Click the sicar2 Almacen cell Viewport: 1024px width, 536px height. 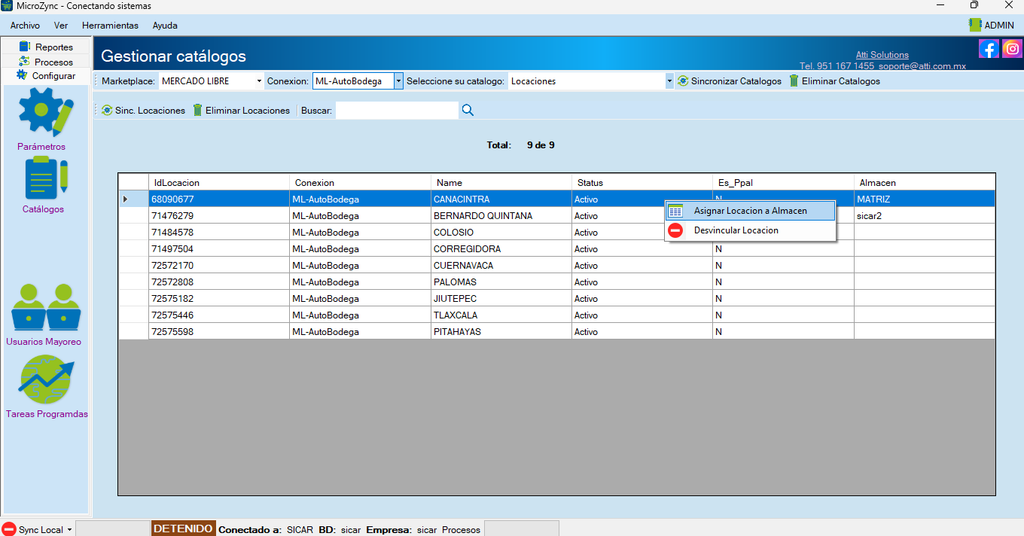pos(925,215)
